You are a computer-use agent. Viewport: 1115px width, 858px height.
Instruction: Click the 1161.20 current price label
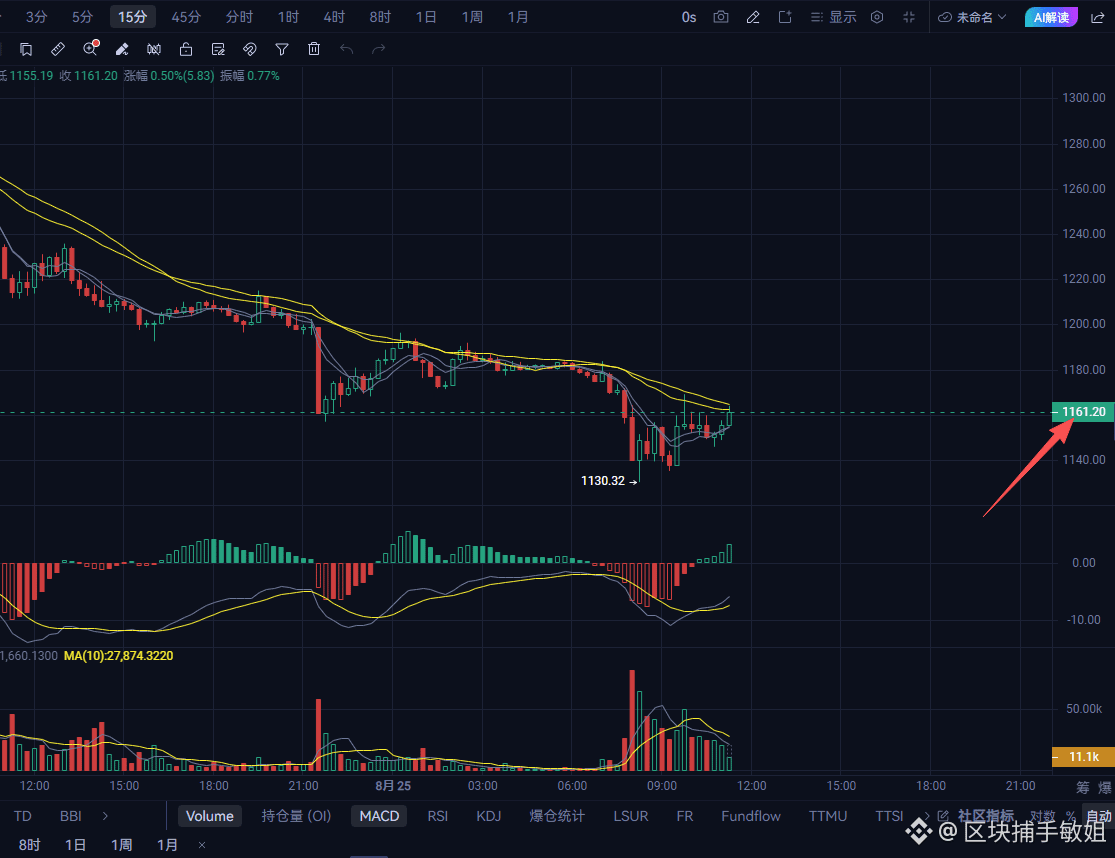pyautogui.click(x=1083, y=412)
